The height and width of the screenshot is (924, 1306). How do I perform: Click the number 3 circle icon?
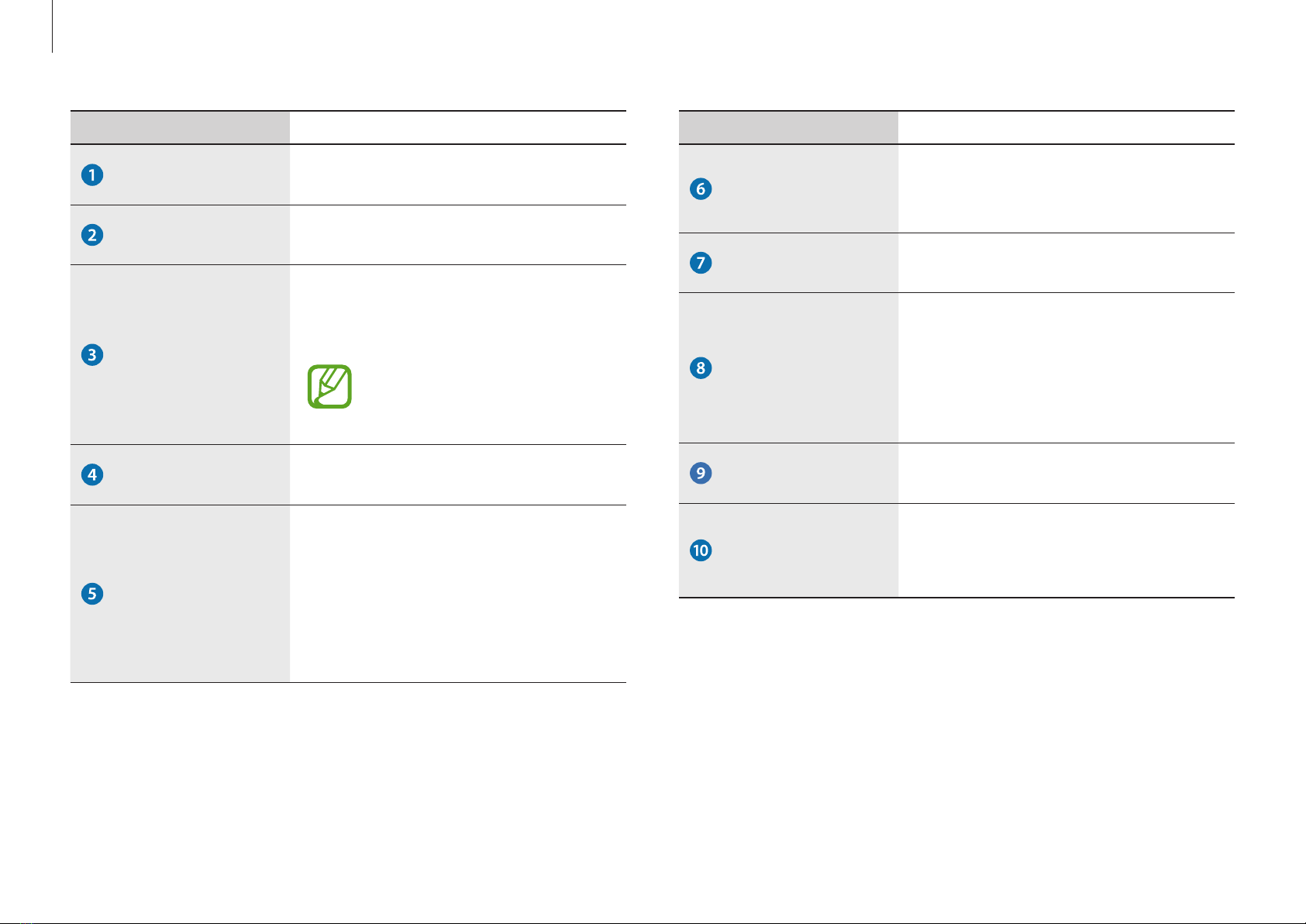(x=92, y=355)
